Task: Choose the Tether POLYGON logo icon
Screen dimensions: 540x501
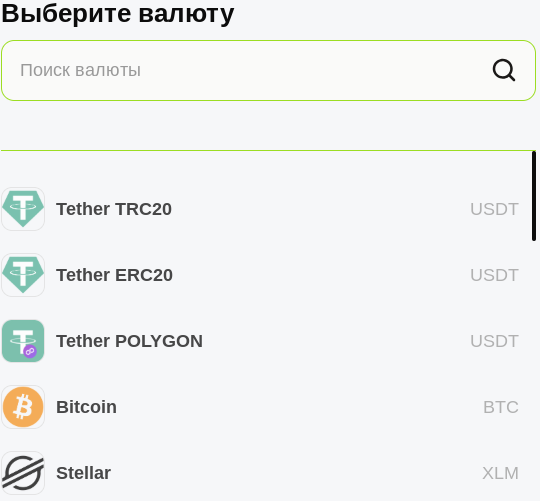Action: 23,341
